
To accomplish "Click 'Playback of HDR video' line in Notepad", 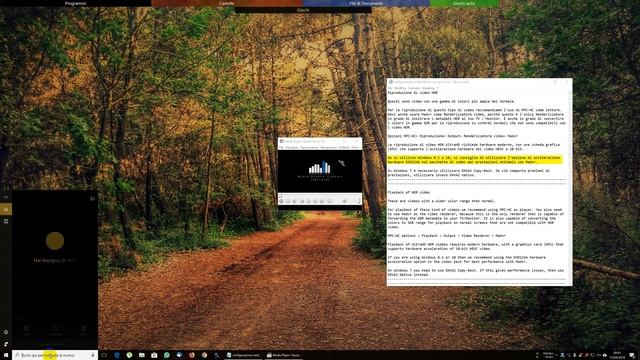I will tap(409, 192).
